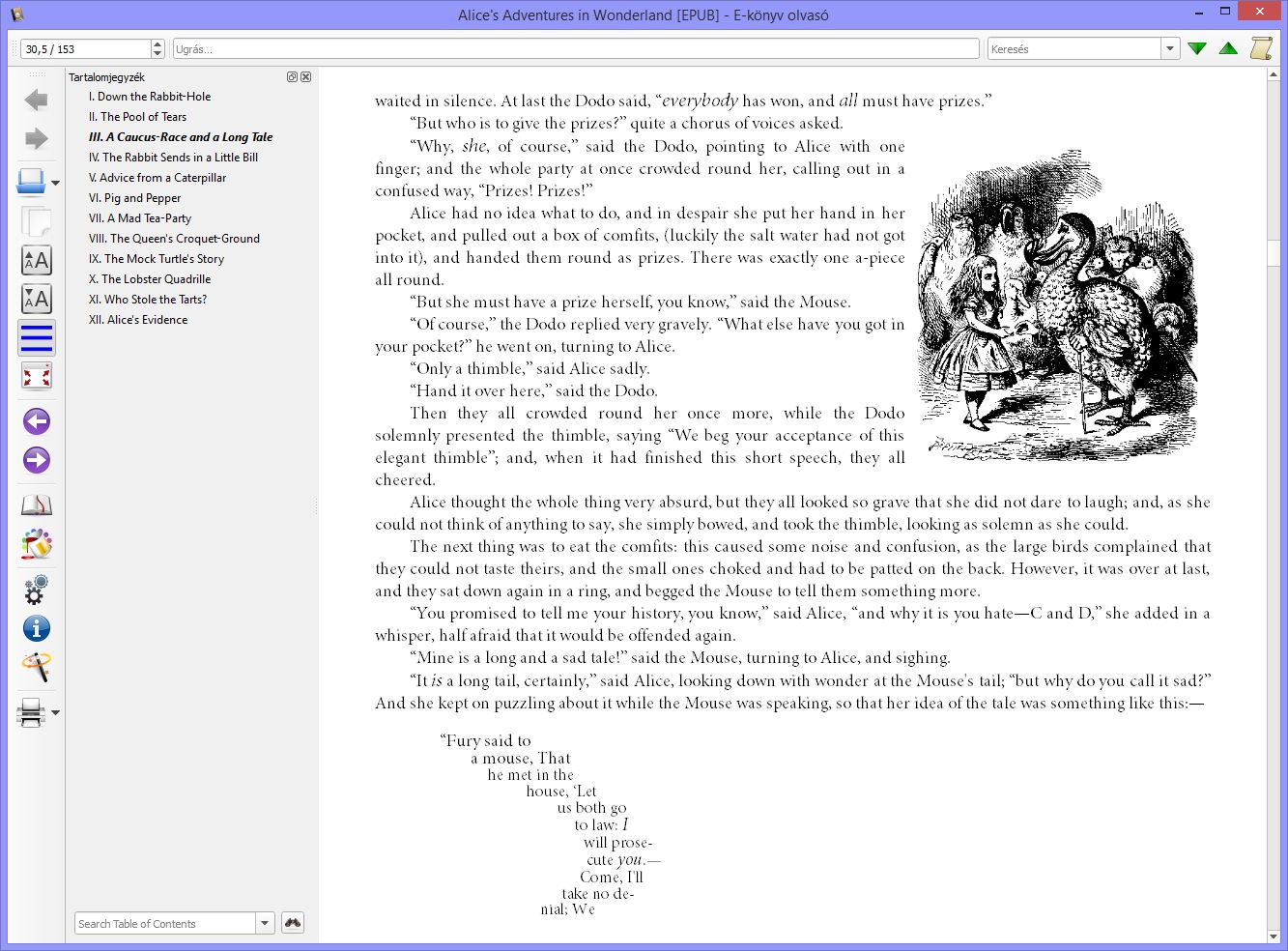The image size is (1288, 951).
Task: Click the Print icon
Action: (31, 712)
